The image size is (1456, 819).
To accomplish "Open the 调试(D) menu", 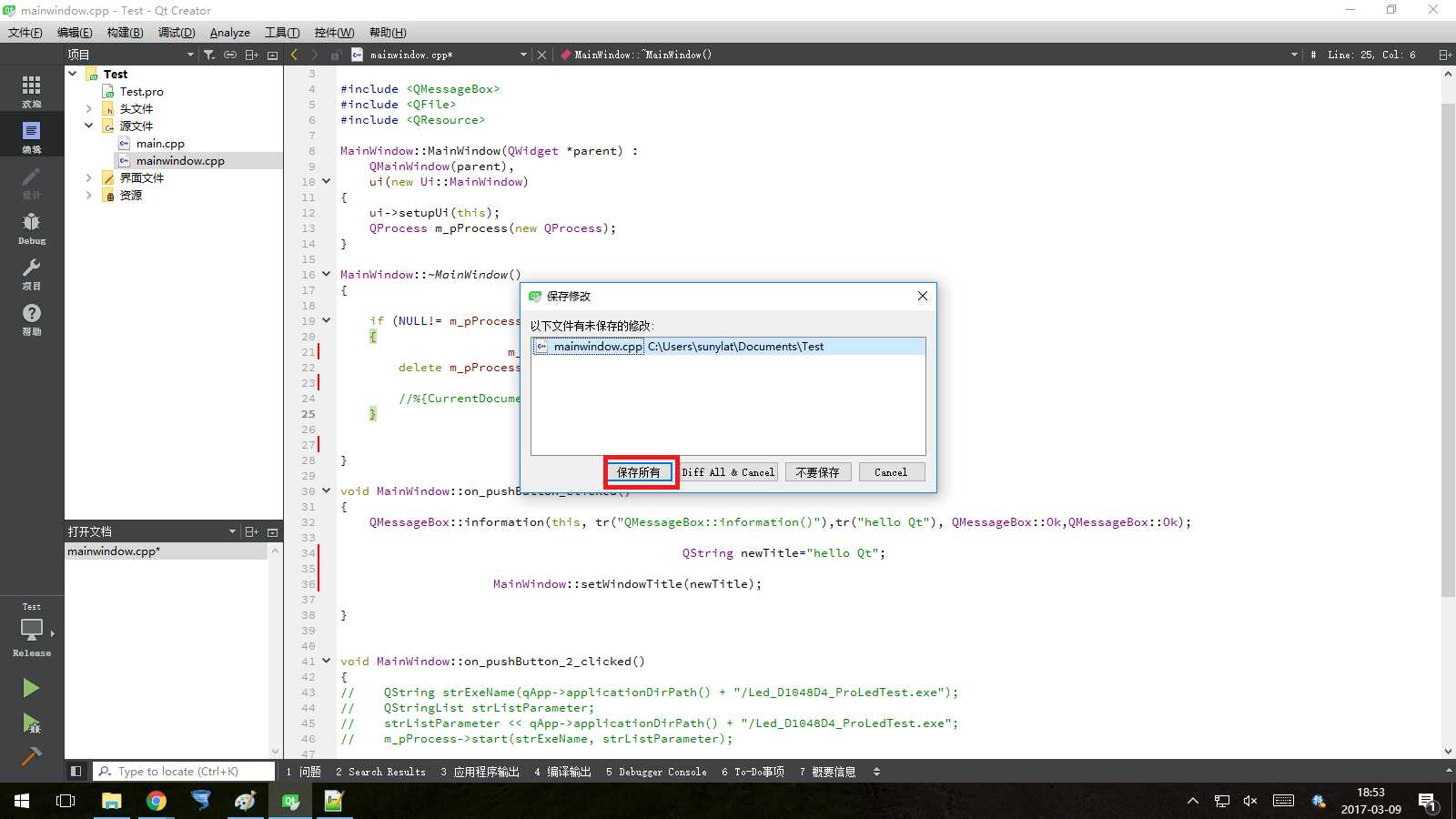I will tap(177, 32).
